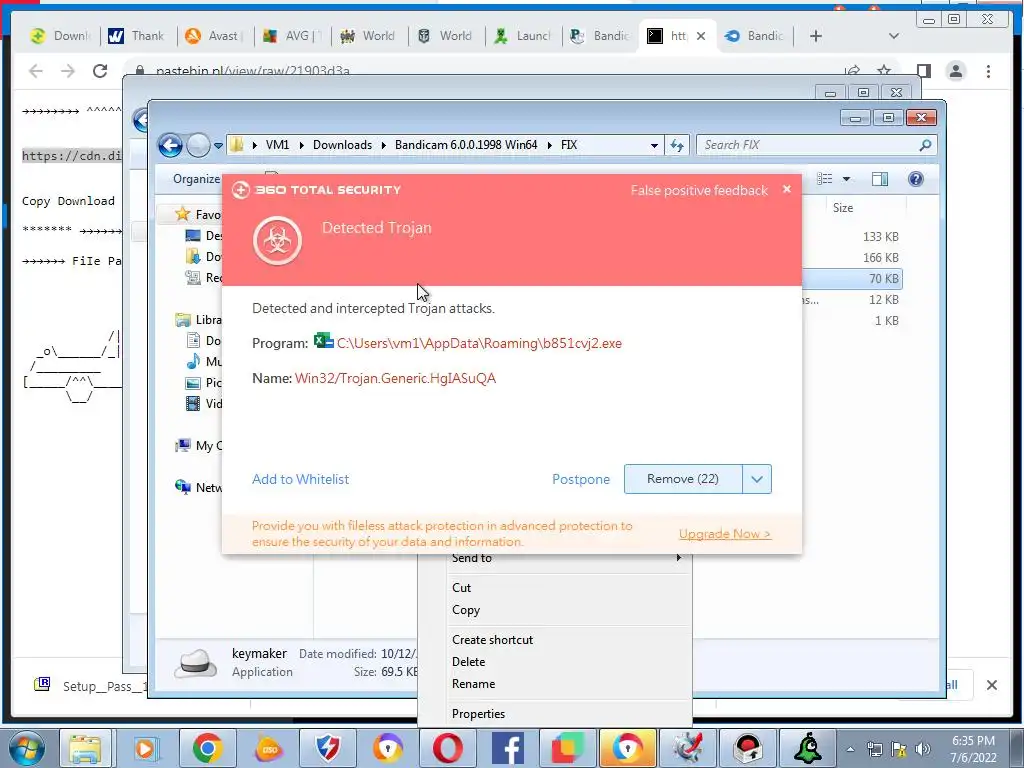Image resolution: width=1024 pixels, height=768 pixels.
Task: Open a new Chrome tab
Action: tap(816, 36)
